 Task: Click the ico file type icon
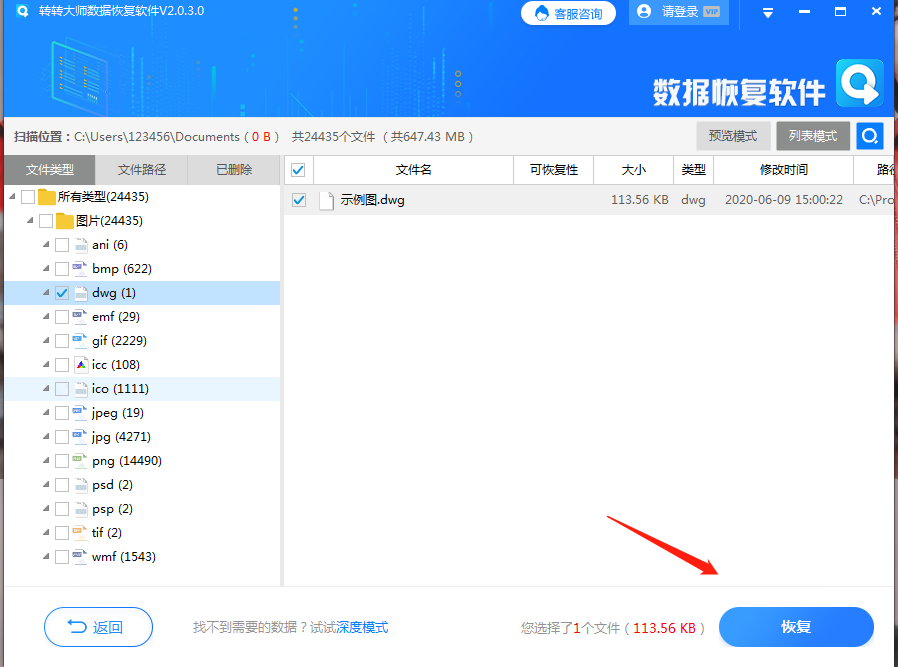(81, 389)
